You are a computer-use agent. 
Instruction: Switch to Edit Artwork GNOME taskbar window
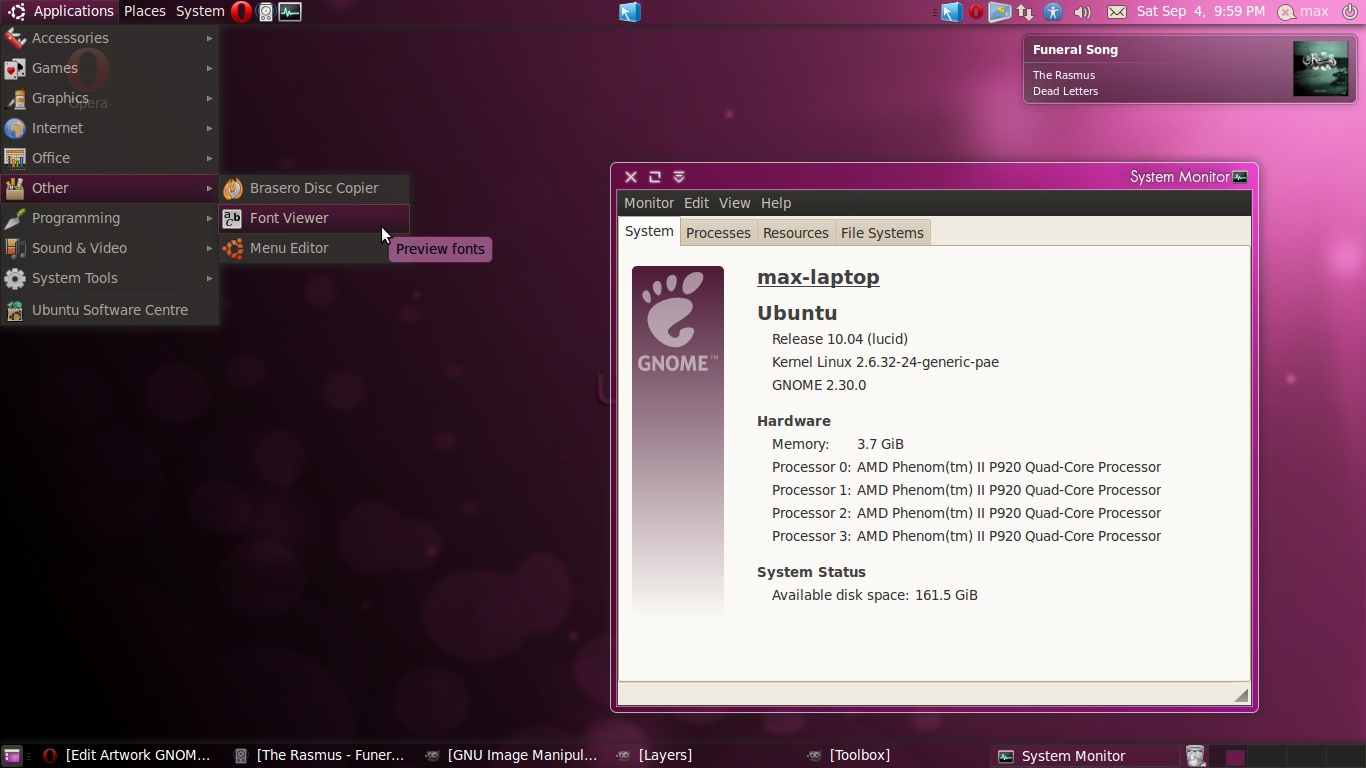[x=127, y=756]
